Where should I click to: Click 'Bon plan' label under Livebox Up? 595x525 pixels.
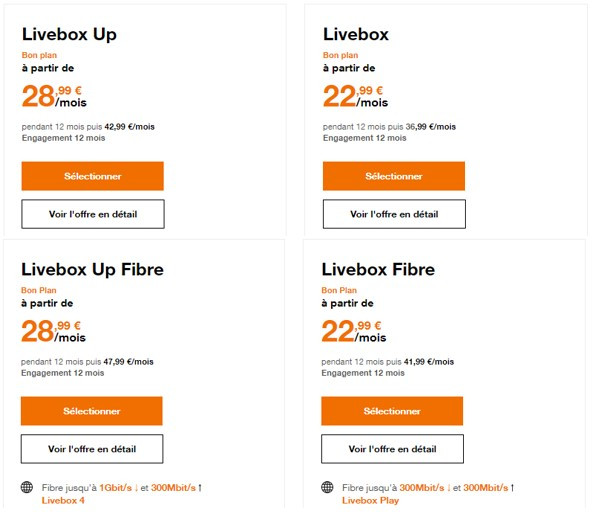[39, 55]
